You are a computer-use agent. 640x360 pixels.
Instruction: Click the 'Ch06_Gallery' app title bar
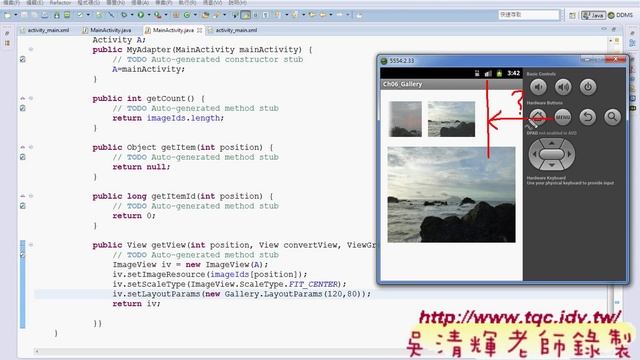pyautogui.click(x=451, y=84)
